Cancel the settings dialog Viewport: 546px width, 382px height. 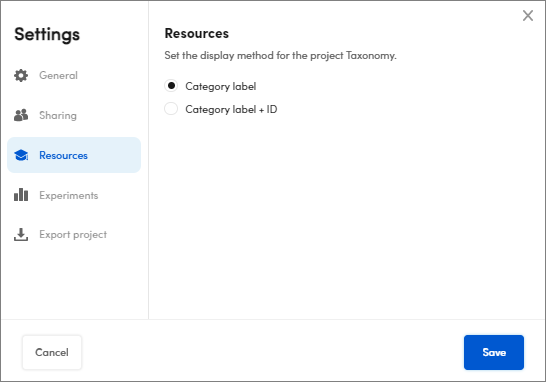(52, 352)
